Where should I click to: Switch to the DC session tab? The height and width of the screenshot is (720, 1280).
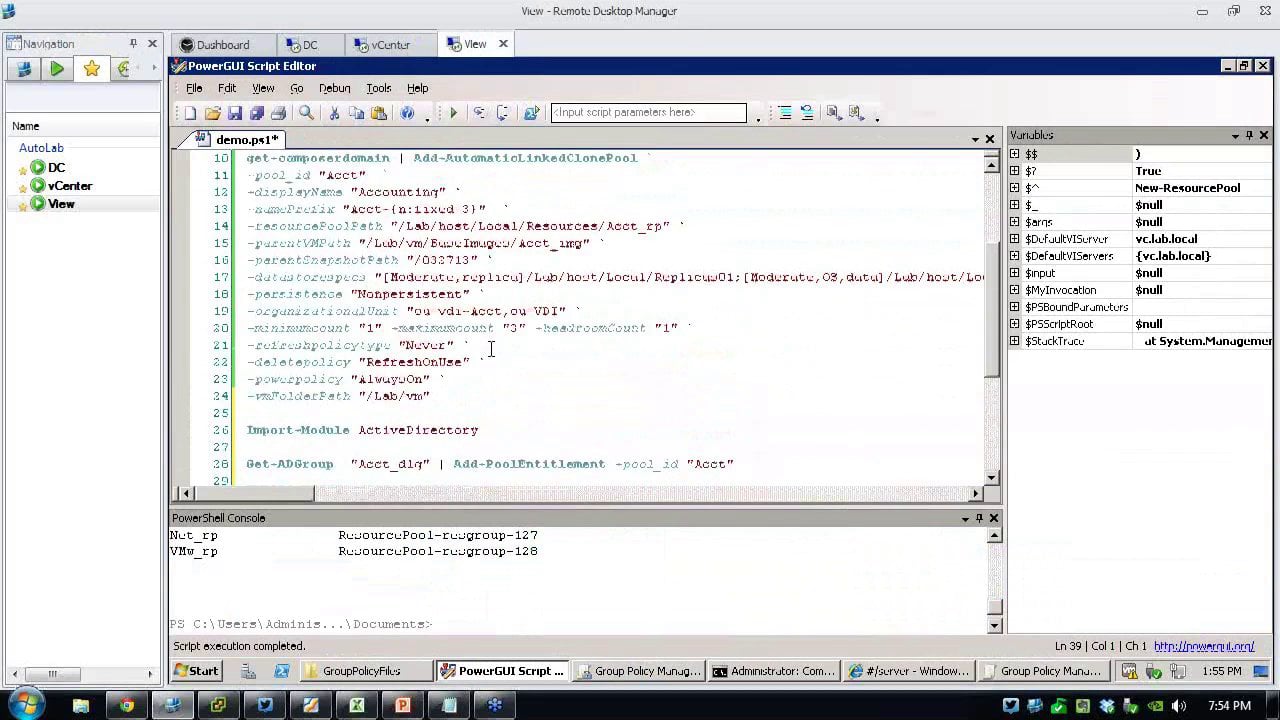click(310, 45)
